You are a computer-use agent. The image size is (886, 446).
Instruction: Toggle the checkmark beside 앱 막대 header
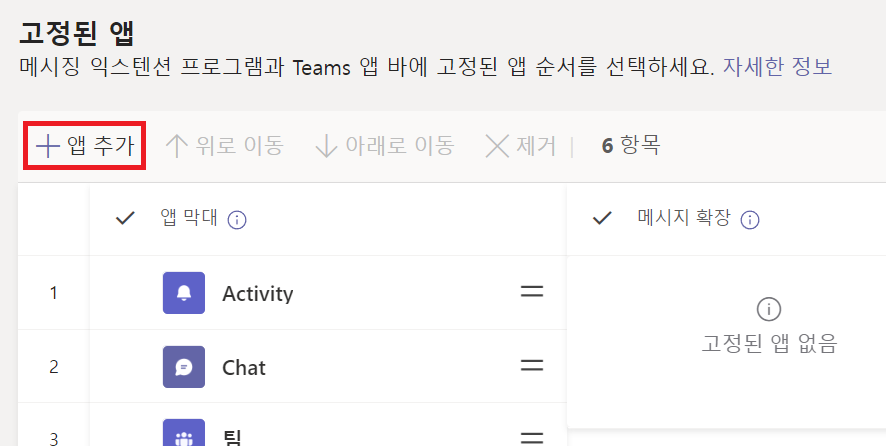pos(125,218)
